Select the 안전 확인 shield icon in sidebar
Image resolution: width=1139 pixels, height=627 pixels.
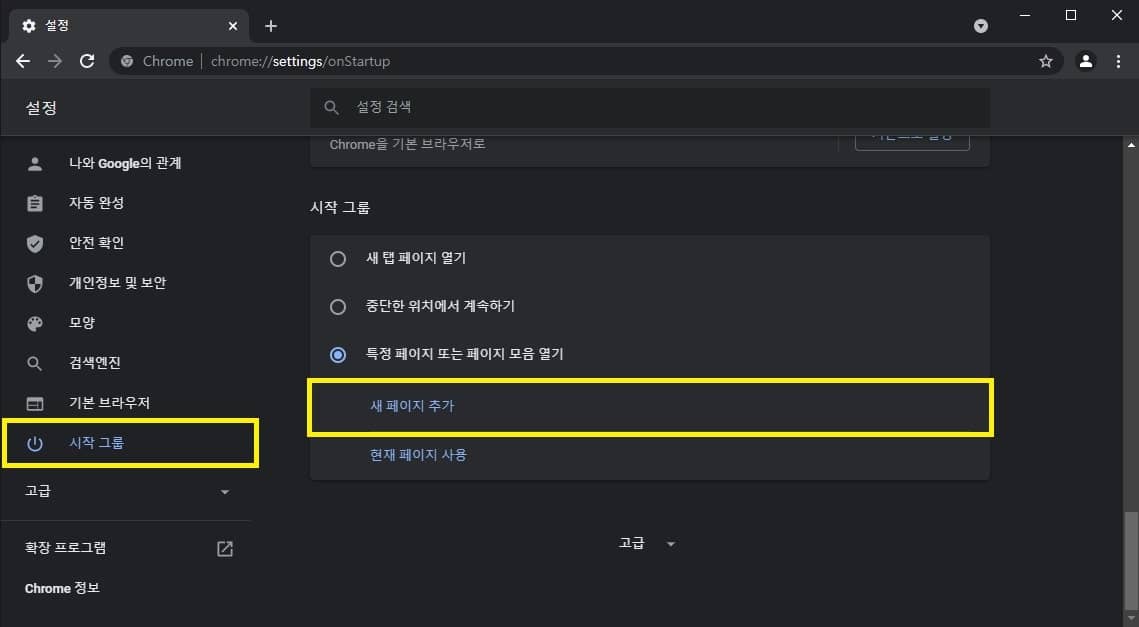tap(35, 242)
